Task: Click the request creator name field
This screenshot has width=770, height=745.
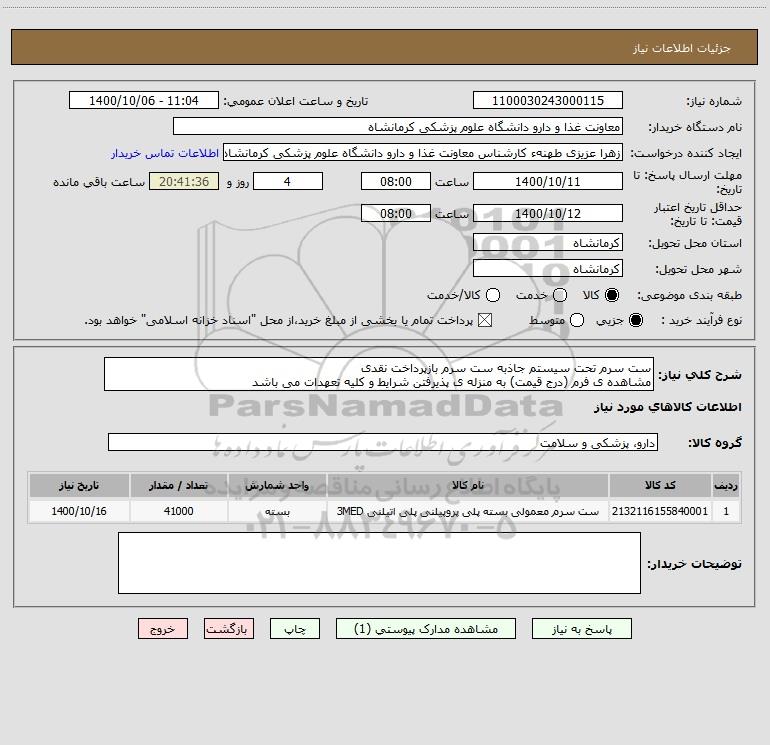Action: [423, 153]
